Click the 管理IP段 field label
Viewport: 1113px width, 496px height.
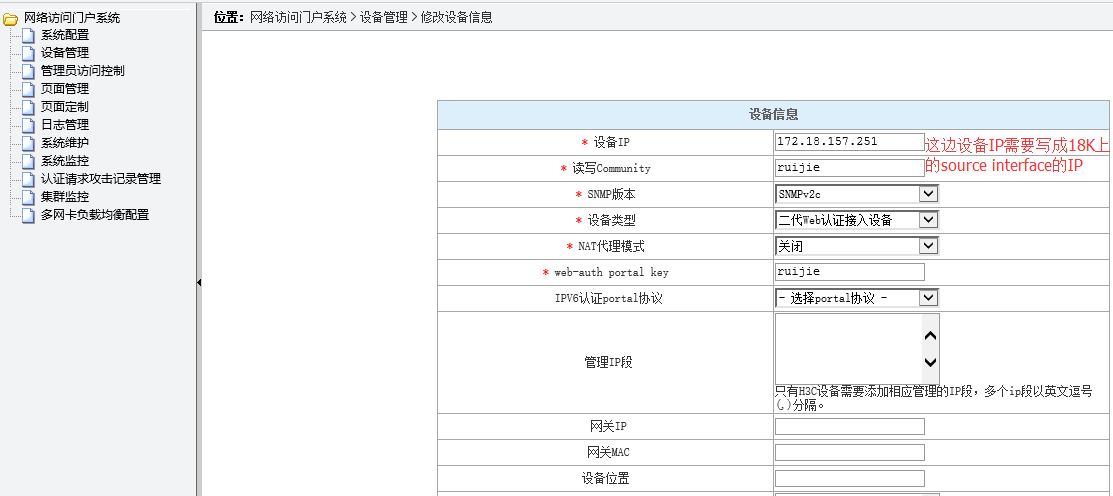click(608, 362)
